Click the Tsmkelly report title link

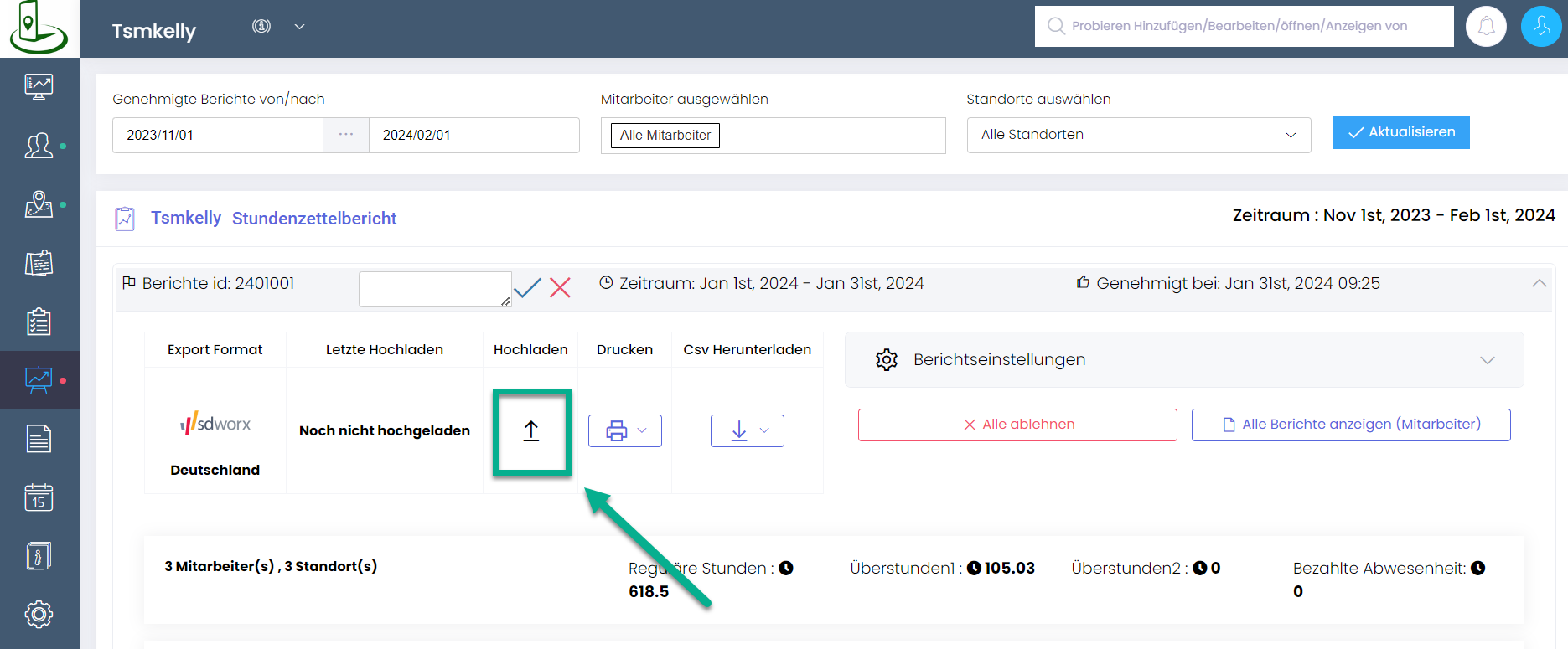[x=186, y=218]
